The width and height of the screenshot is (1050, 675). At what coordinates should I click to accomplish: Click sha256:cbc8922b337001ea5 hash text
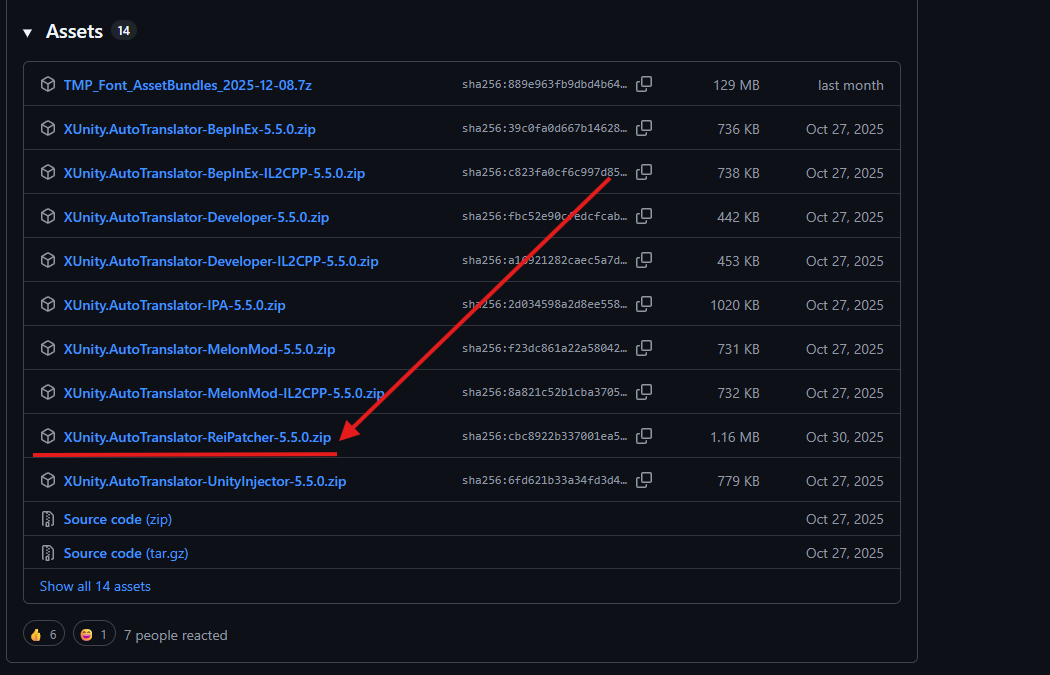tap(544, 436)
